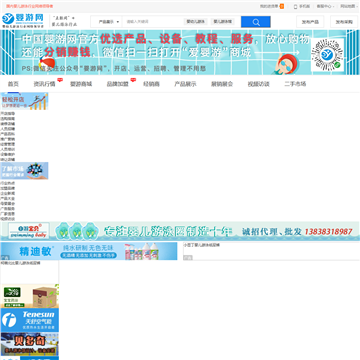Click the 爱婴游 mall promotional banner
Image resolution: width=360 pixels, height=360 pixels.
[x=180, y=52]
